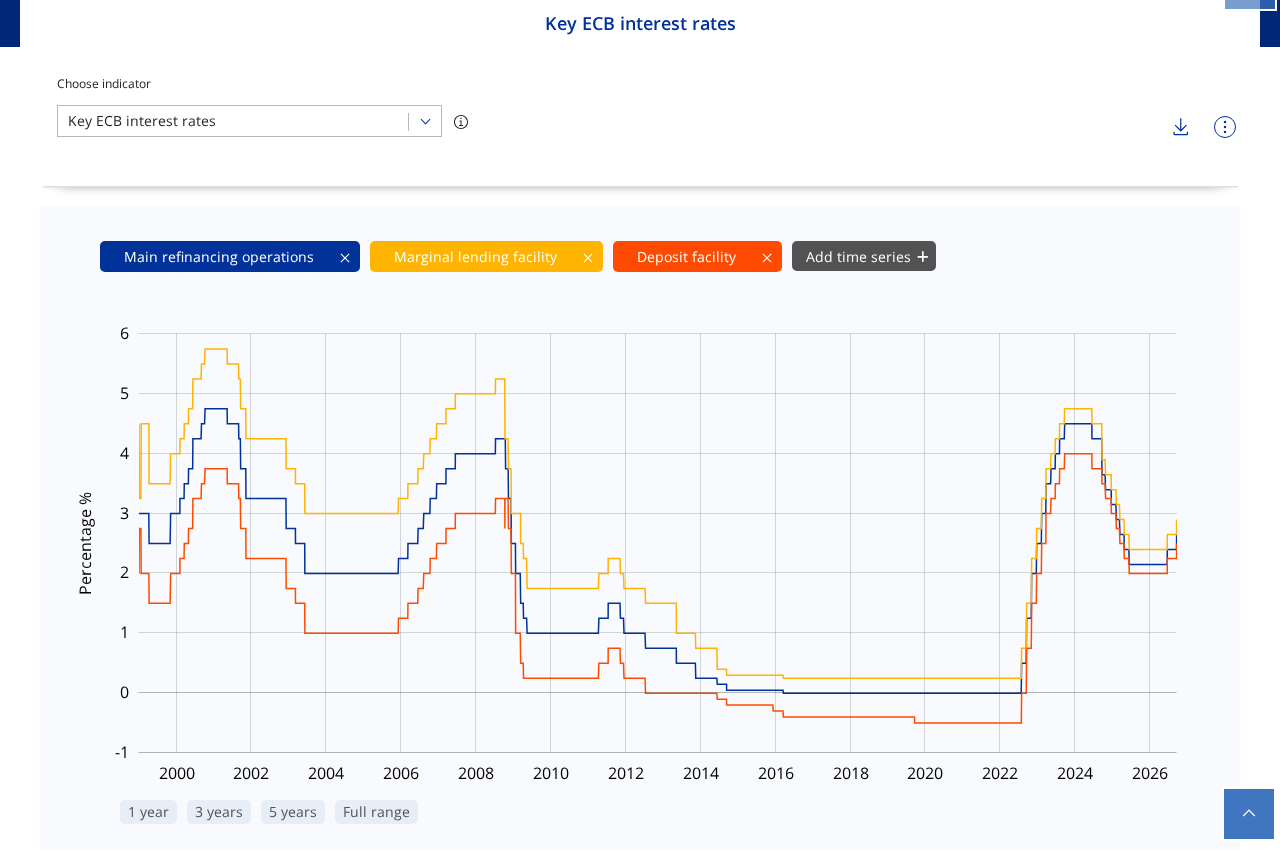Show the Full range of data
1280x850 pixels.
[x=376, y=812]
